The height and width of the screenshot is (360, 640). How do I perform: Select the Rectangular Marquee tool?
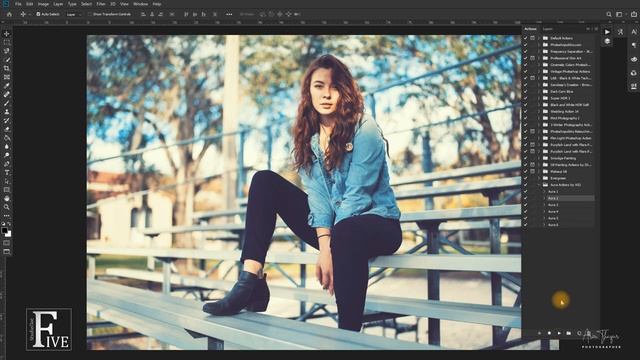[7, 42]
